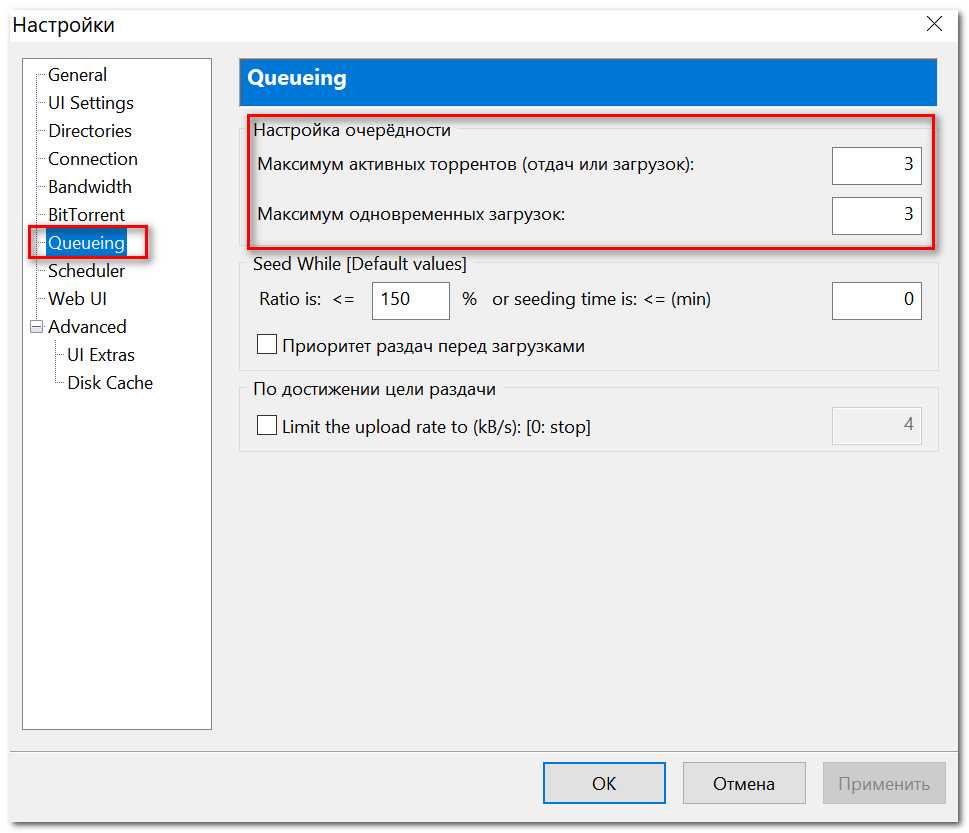Go to Connection settings
Image resolution: width=969 pixels, height=833 pixels.
tap(92, 159)
